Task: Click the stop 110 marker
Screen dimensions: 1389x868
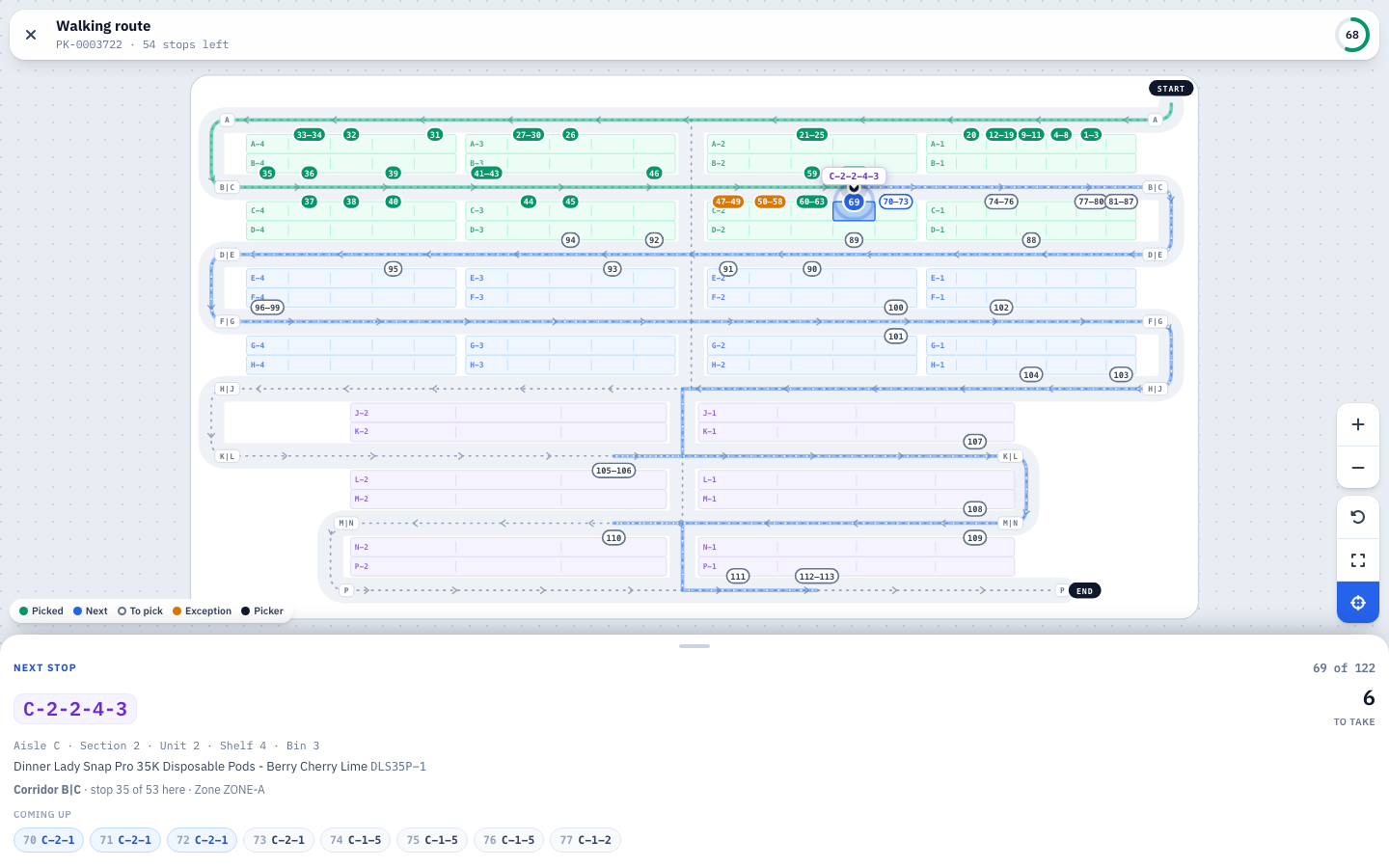Action: (613, 538)
